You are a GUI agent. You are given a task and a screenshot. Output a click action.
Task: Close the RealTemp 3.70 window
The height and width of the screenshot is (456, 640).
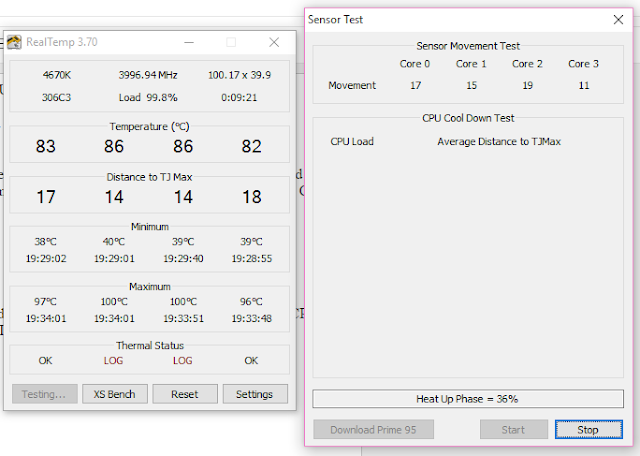click(x=274, y=42)
